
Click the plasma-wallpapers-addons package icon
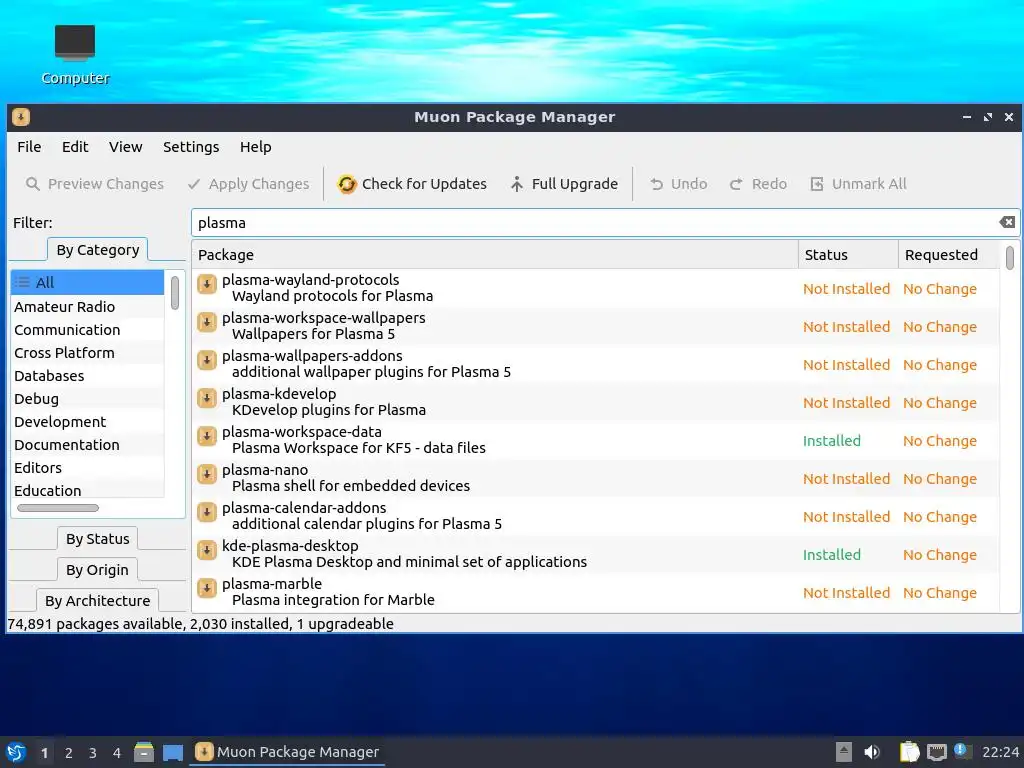click(207, 360)
